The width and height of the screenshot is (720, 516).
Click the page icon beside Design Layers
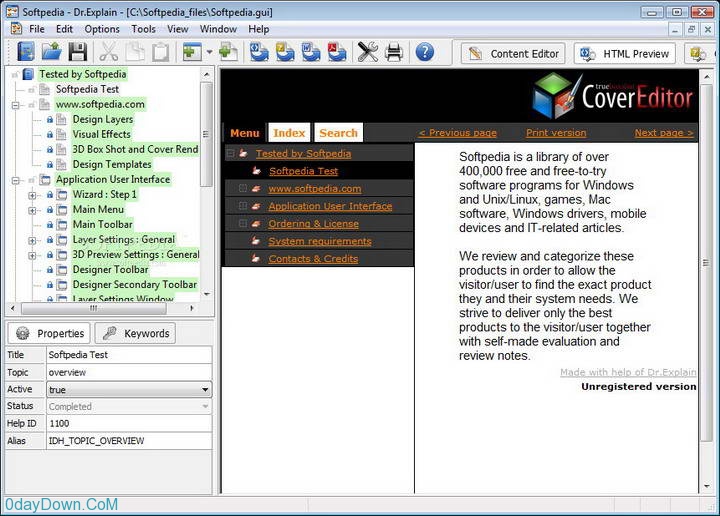tap(61, 119)
